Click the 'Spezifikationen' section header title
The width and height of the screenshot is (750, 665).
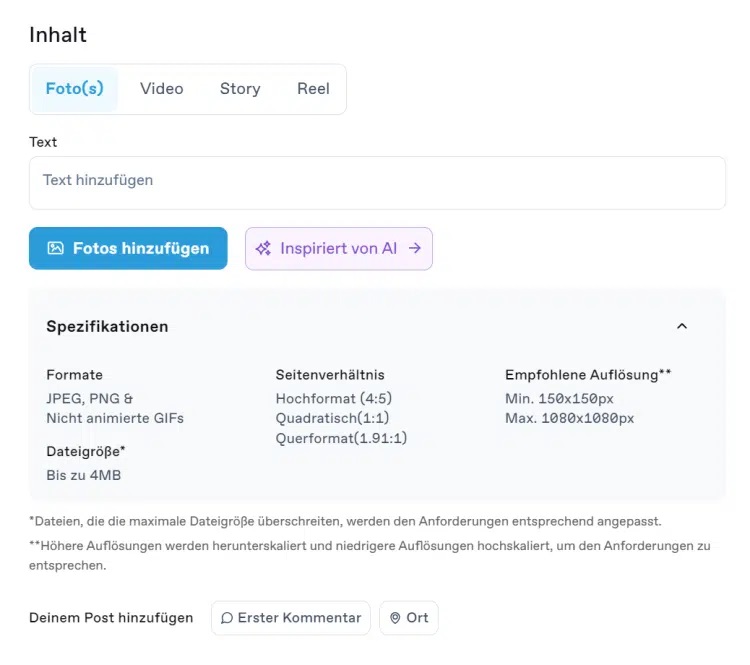click(x=107, y=326)
